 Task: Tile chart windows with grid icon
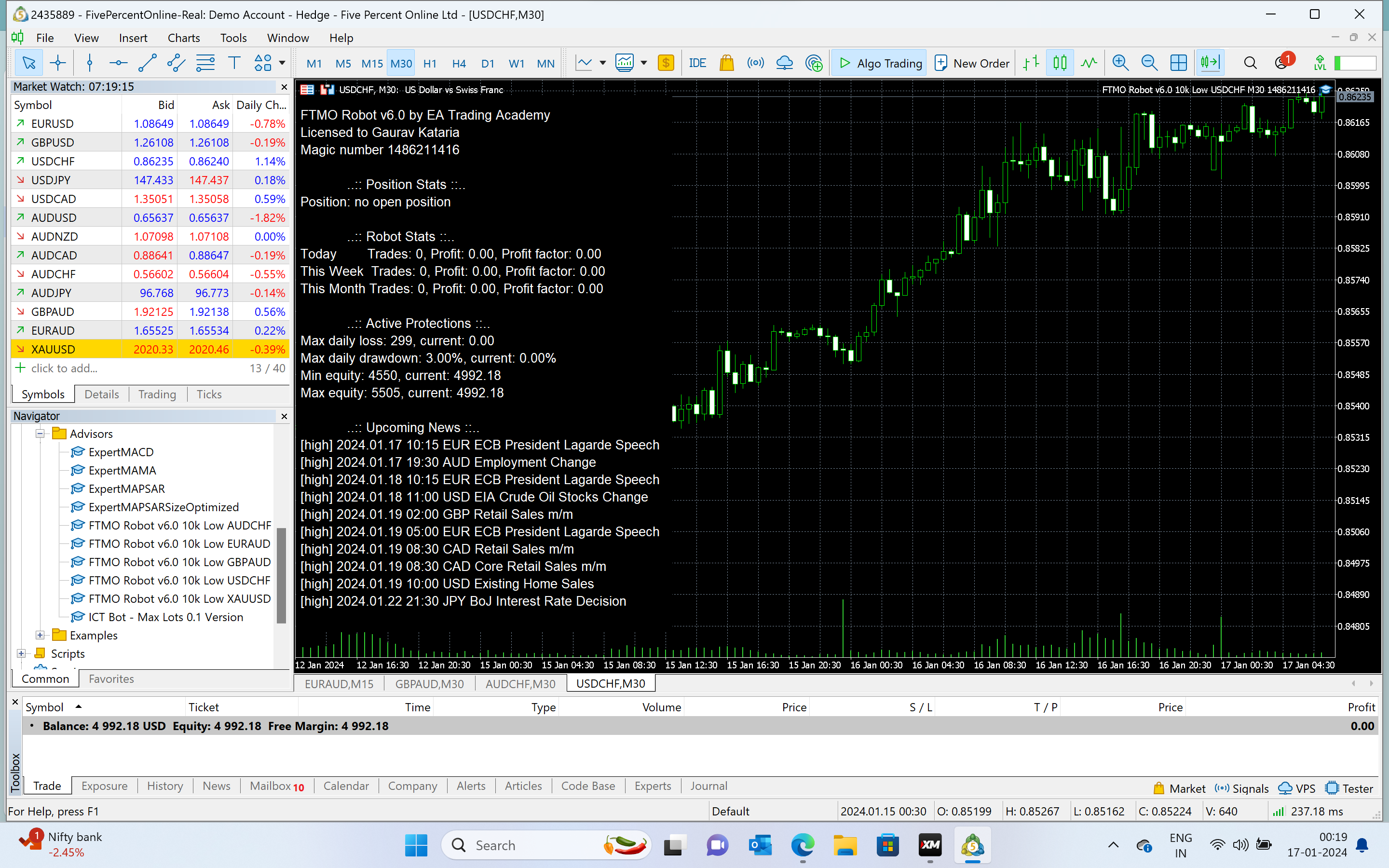coord(1178,63)
